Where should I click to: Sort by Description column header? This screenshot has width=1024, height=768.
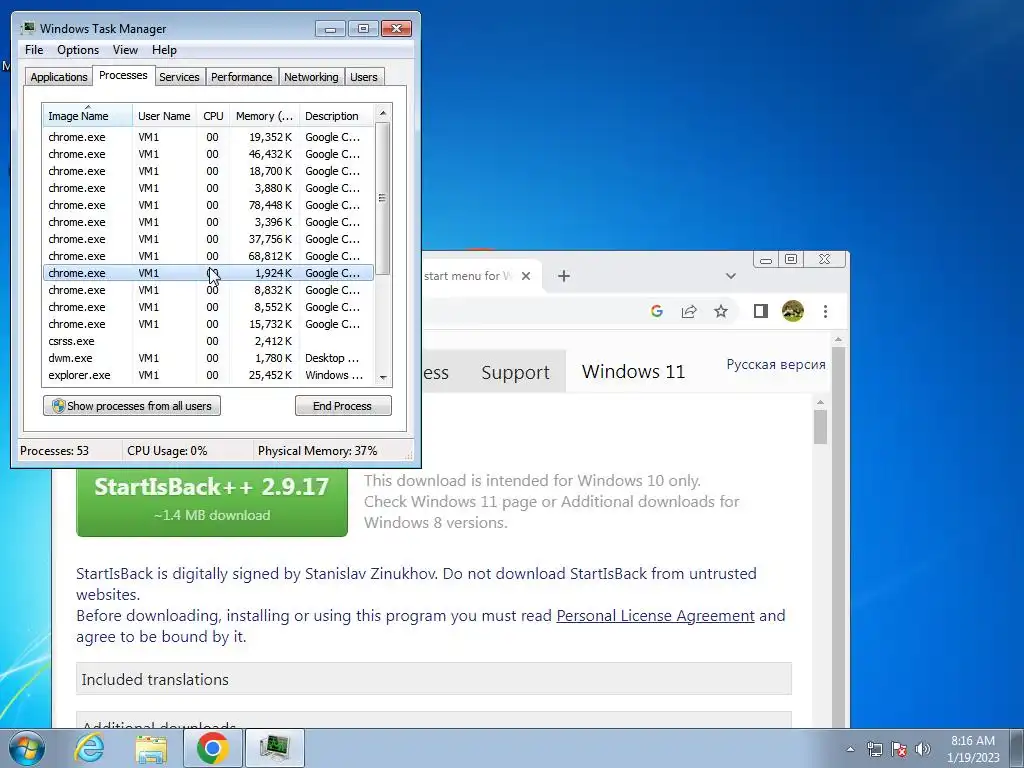pos(336,116)
